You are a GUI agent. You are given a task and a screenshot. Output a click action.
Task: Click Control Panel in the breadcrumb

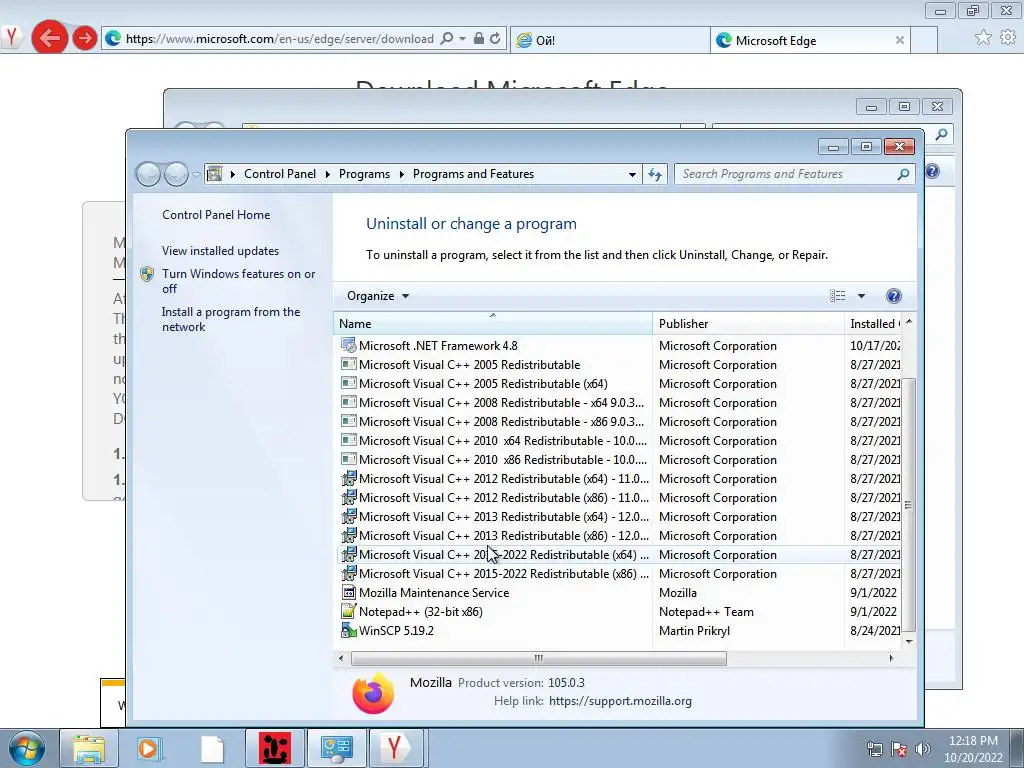click(280, 174)
